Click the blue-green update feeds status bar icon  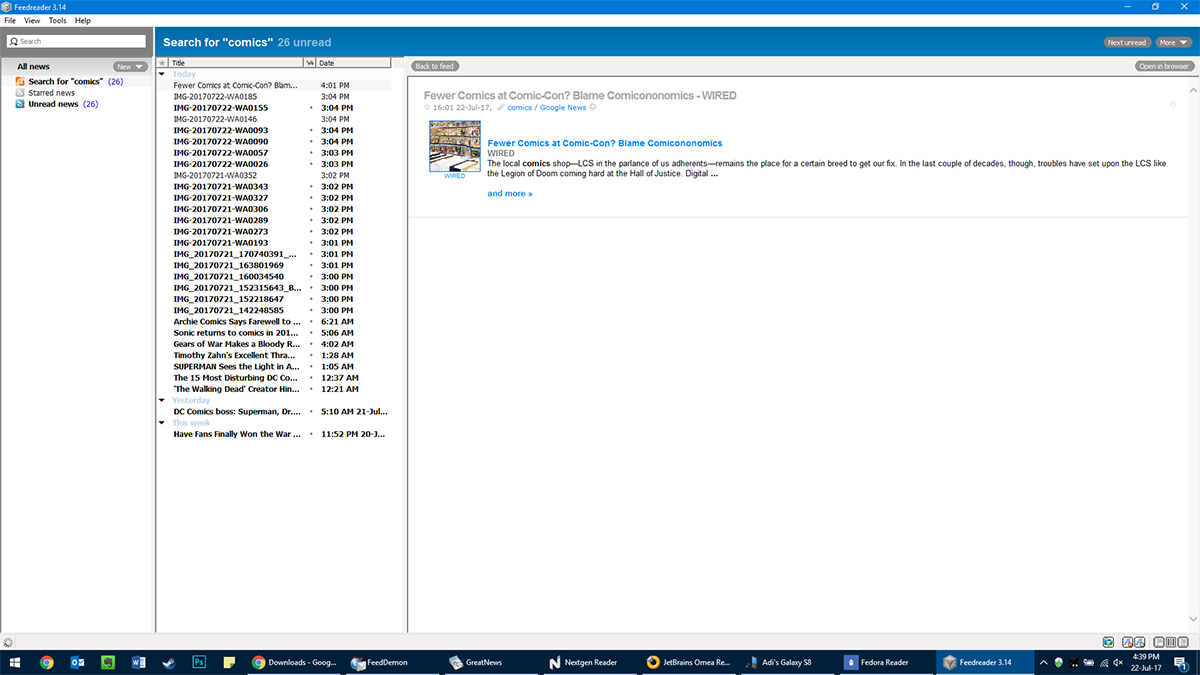(x=1108, y=642)
